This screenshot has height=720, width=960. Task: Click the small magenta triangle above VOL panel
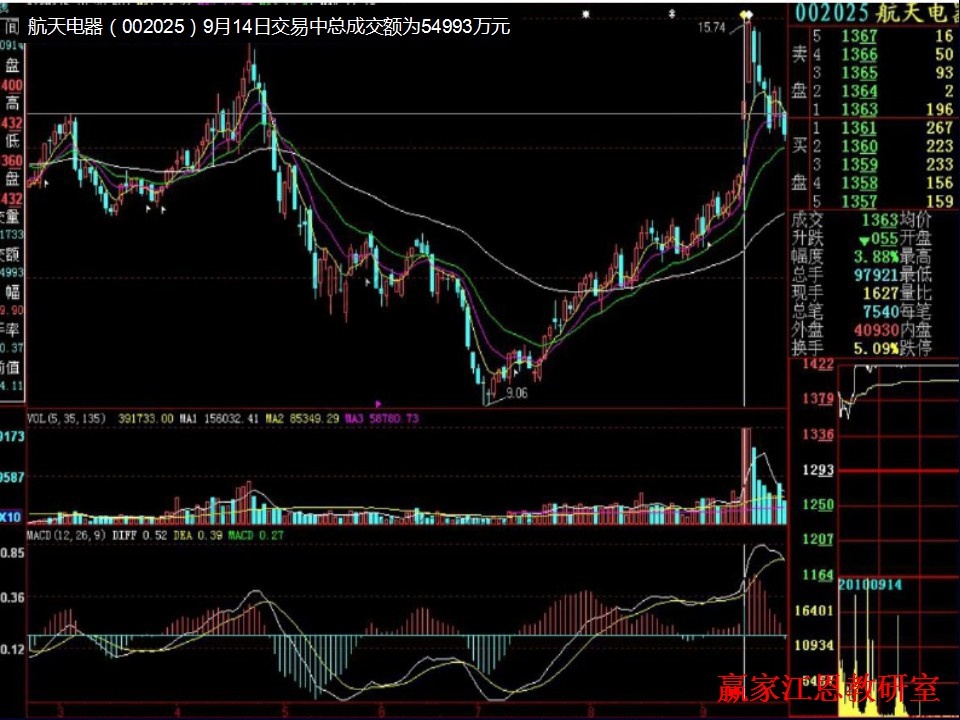coord(377,405)
